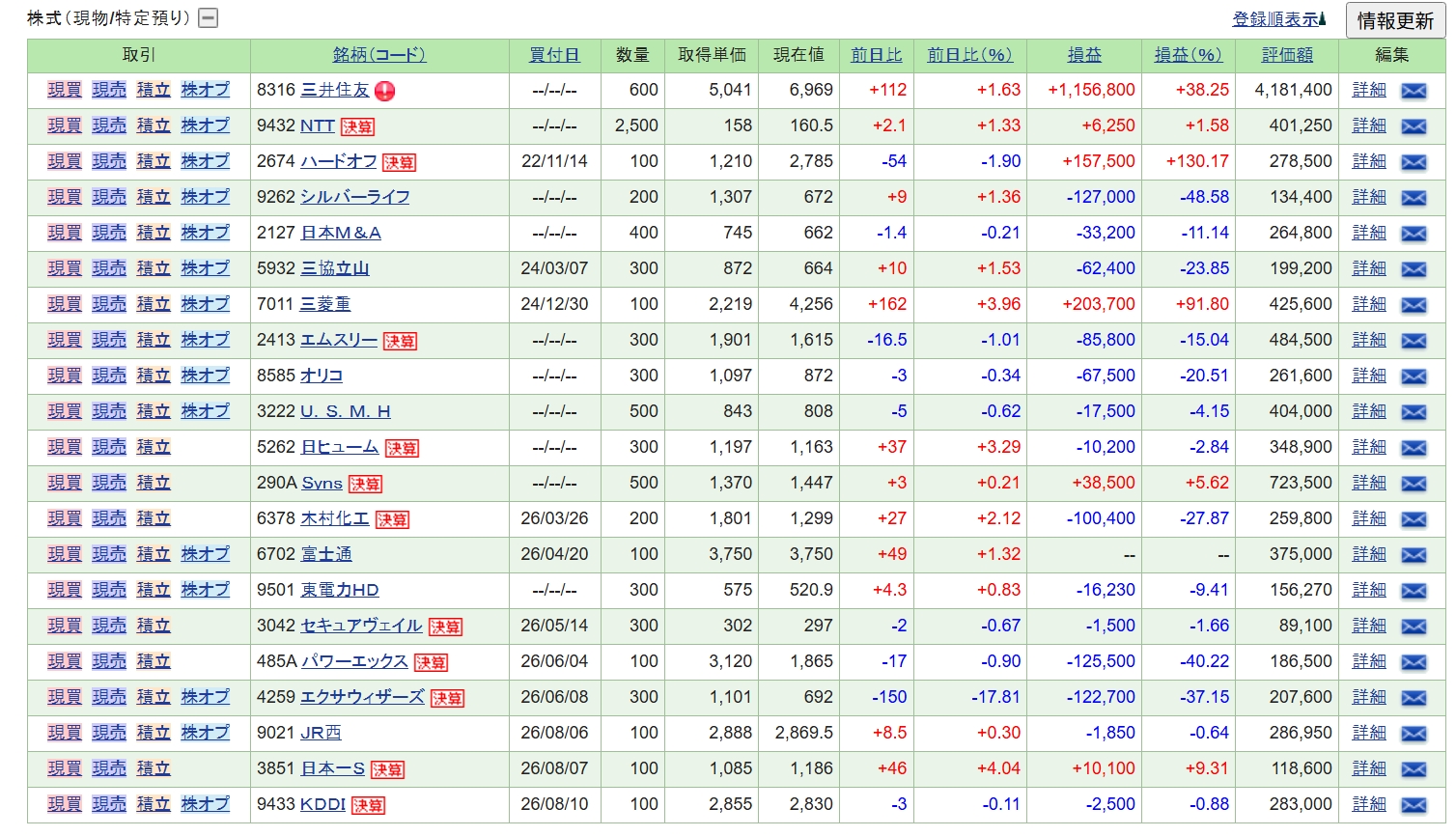
Task: Sort by the 損益(%) column header
Action: [x=1188, y=55]
